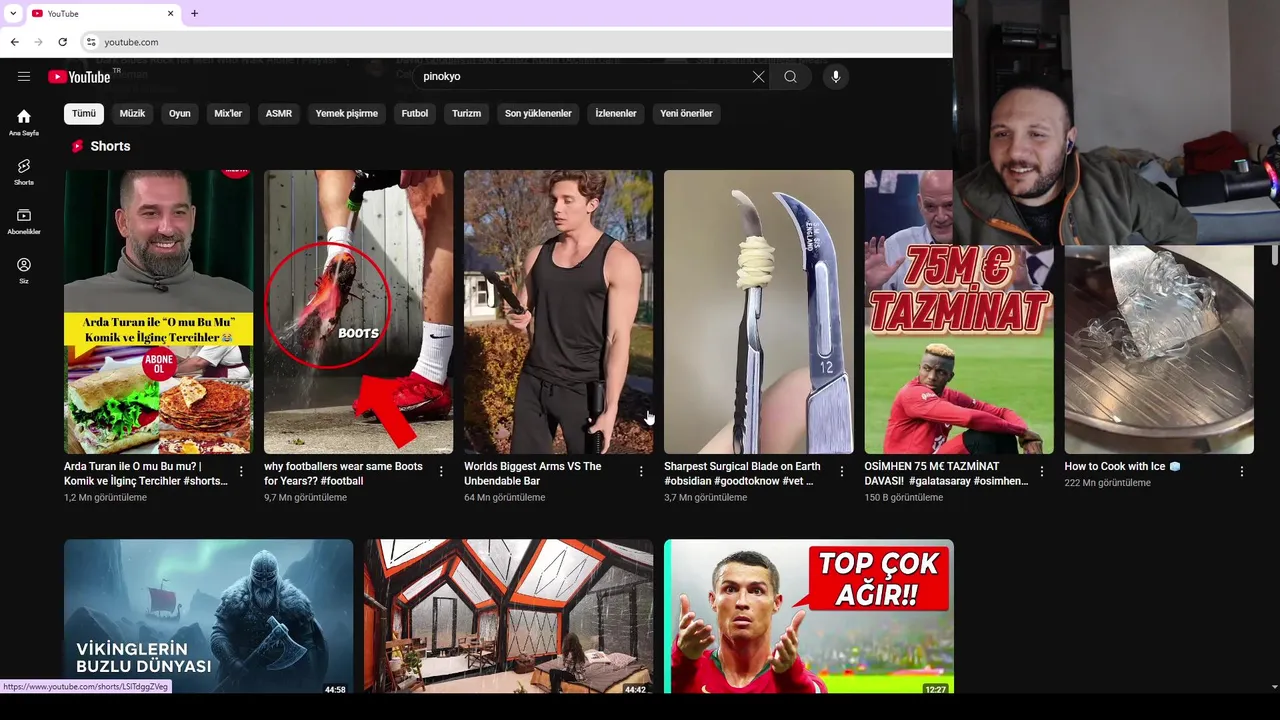Open options for OSİMHEN 75 M€ short
The height and width of the screenshot is (720, 1280).
coord(1041,472)
